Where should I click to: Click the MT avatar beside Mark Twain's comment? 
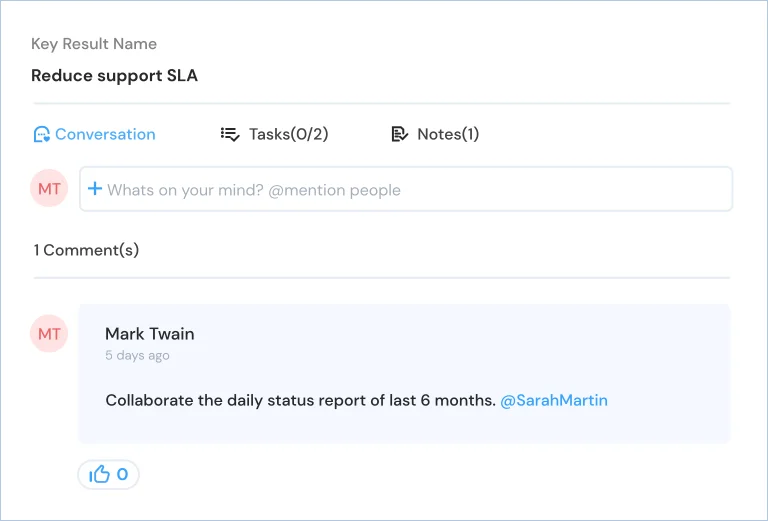(x=49, y=333)
